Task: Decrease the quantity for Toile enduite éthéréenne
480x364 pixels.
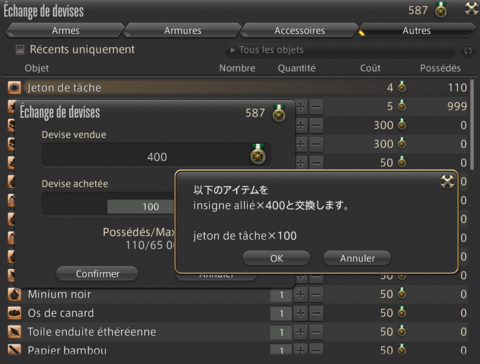Action: click(x=316, y=332)
